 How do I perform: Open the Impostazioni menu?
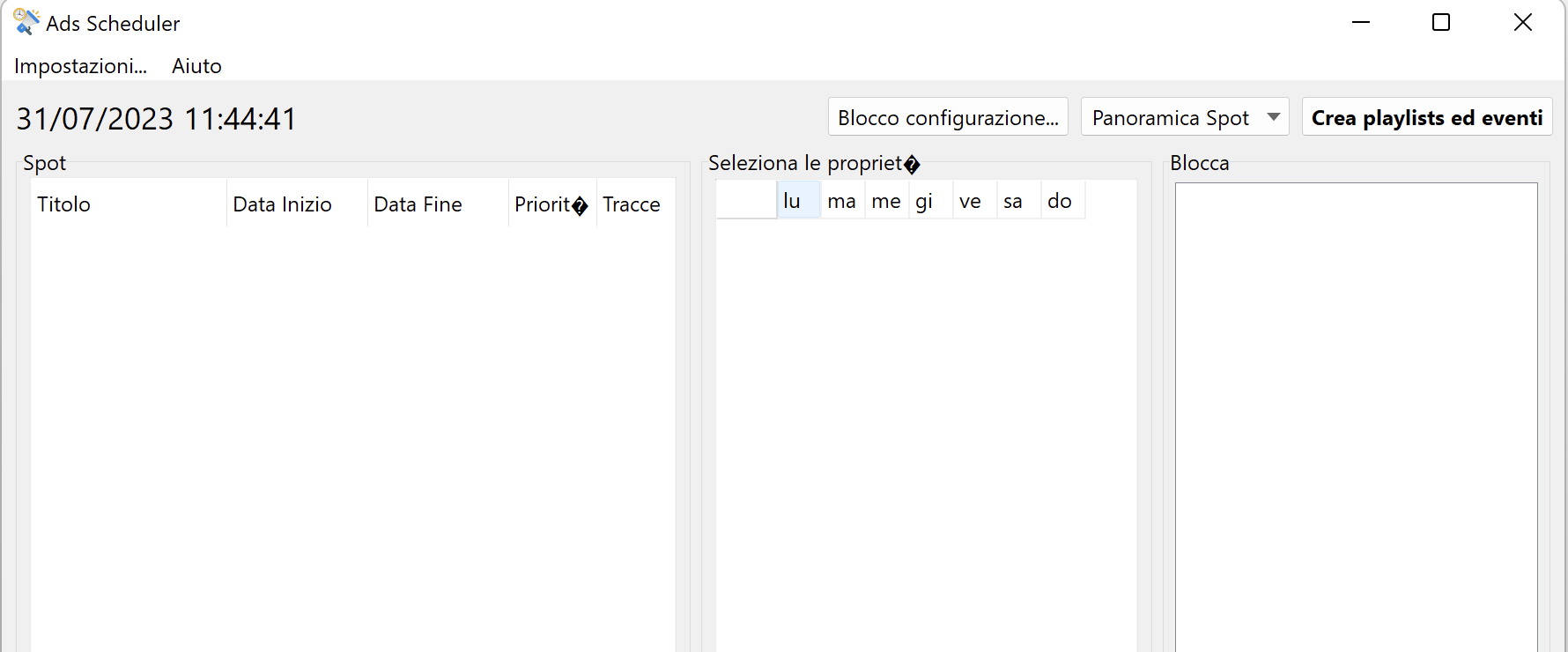(x=80, y=66)
